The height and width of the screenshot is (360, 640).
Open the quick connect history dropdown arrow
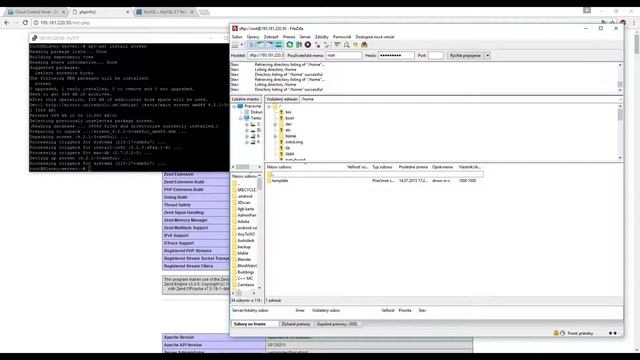point(487,56)
